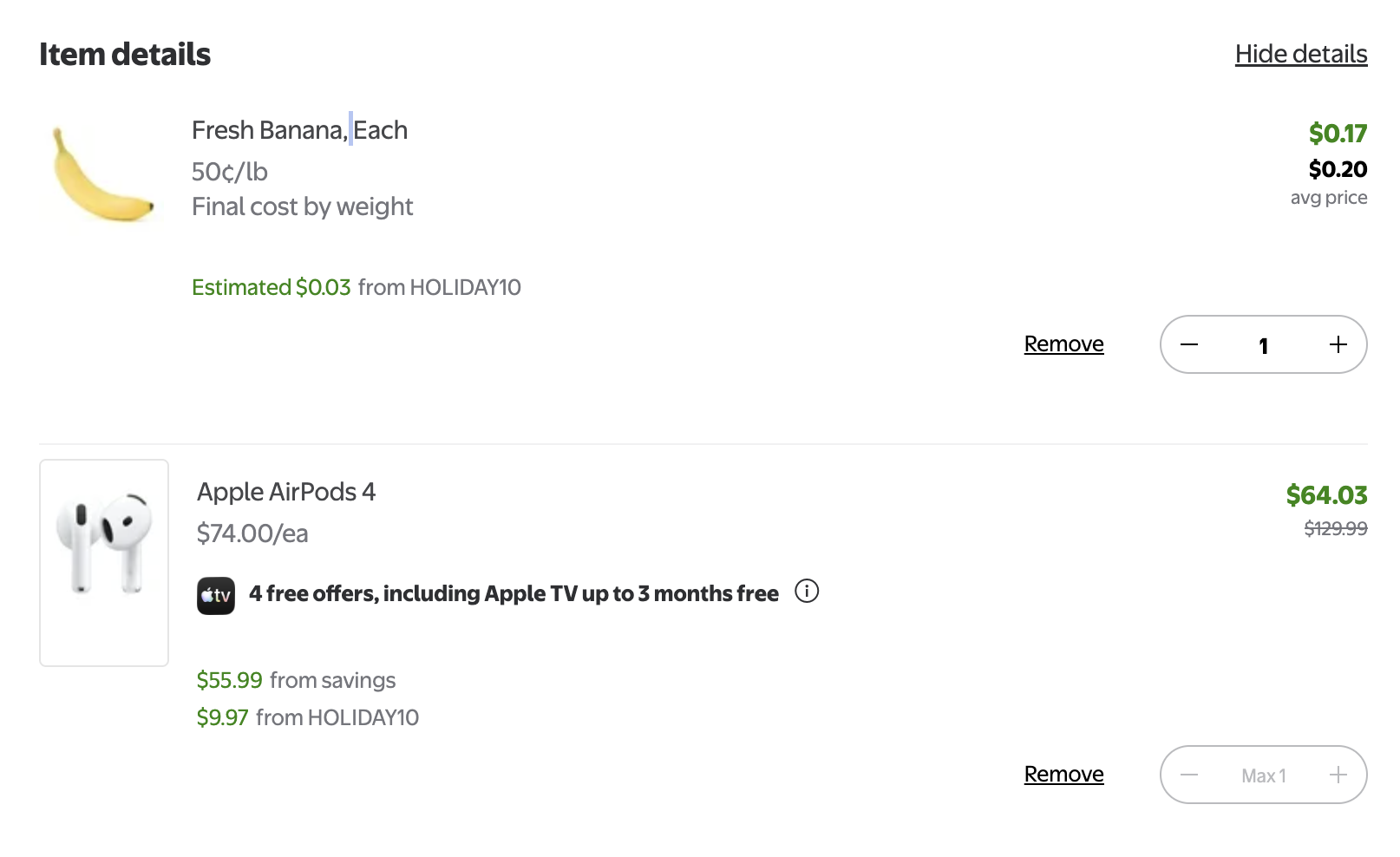
Task: Open the Fresh Banana, Each product title
Action: 299,130
